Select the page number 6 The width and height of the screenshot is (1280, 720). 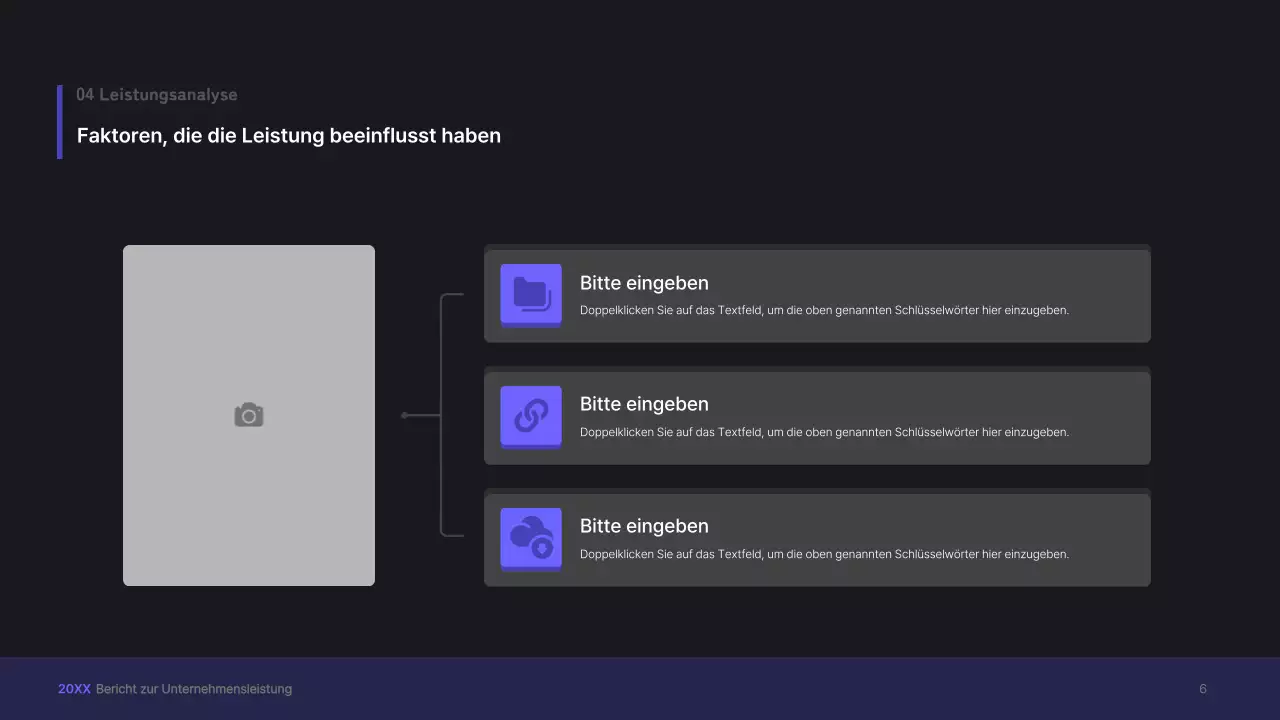[1203, 689]
